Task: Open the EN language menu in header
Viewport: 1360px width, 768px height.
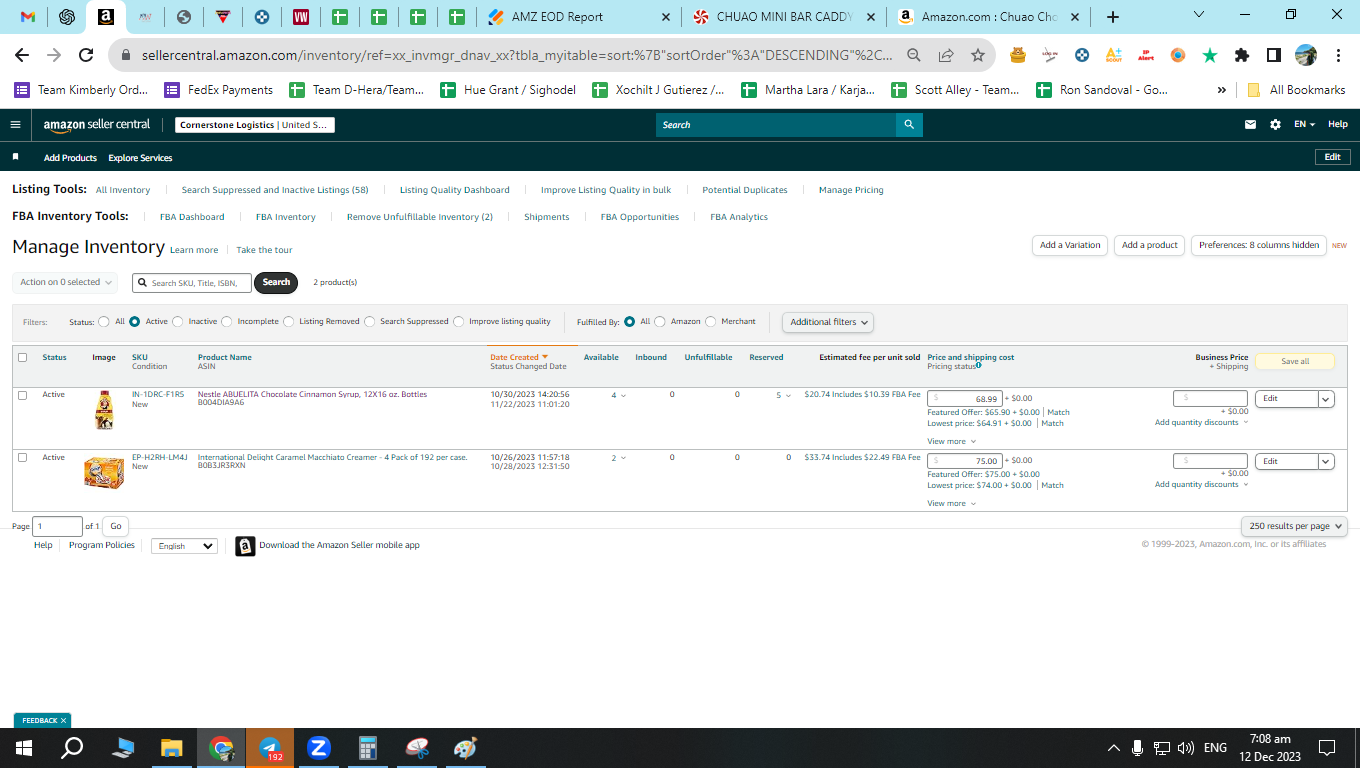Action: (x=1304, y=125)
